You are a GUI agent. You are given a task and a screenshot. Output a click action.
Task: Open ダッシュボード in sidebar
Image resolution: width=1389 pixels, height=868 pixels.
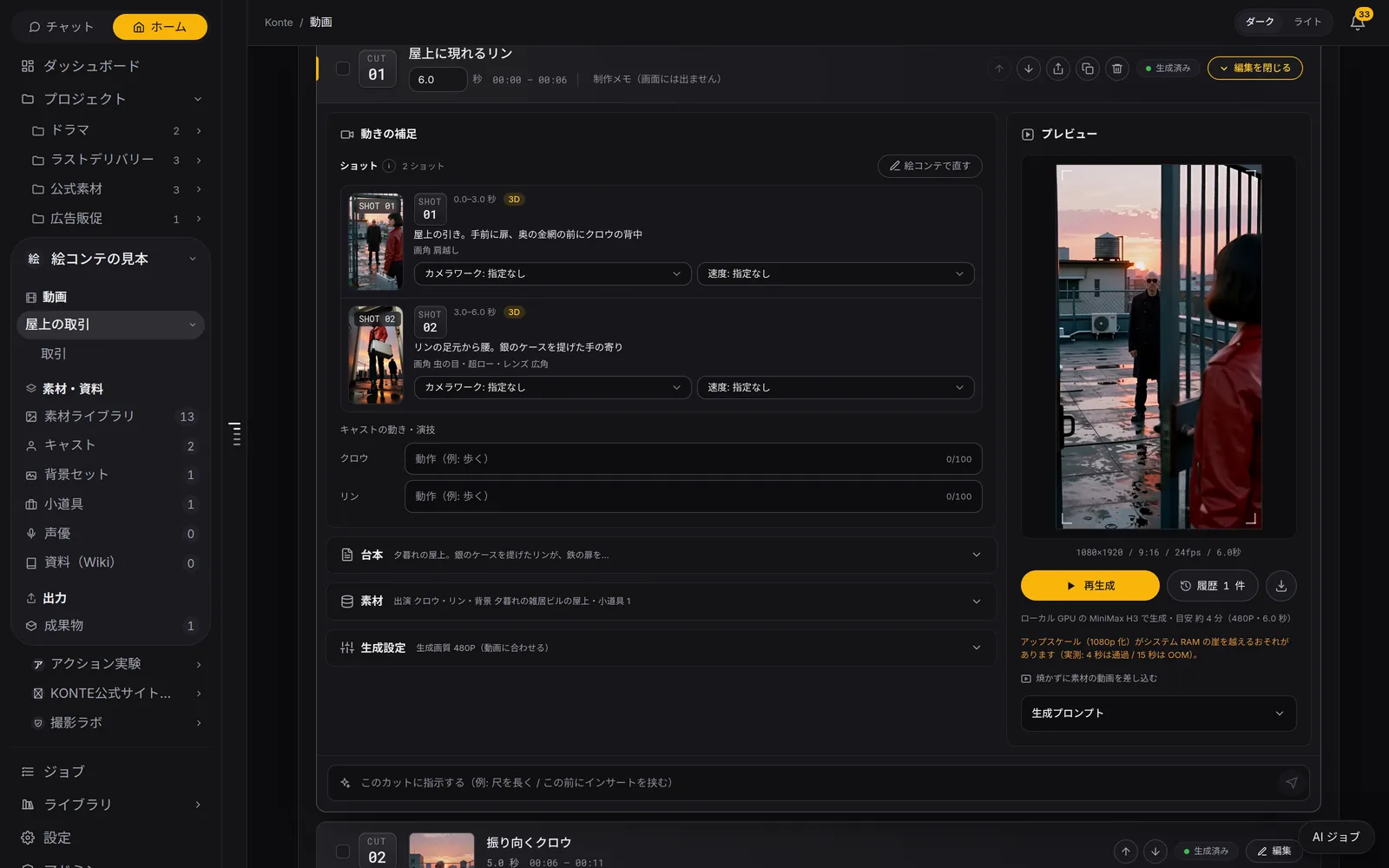point(111,66)
